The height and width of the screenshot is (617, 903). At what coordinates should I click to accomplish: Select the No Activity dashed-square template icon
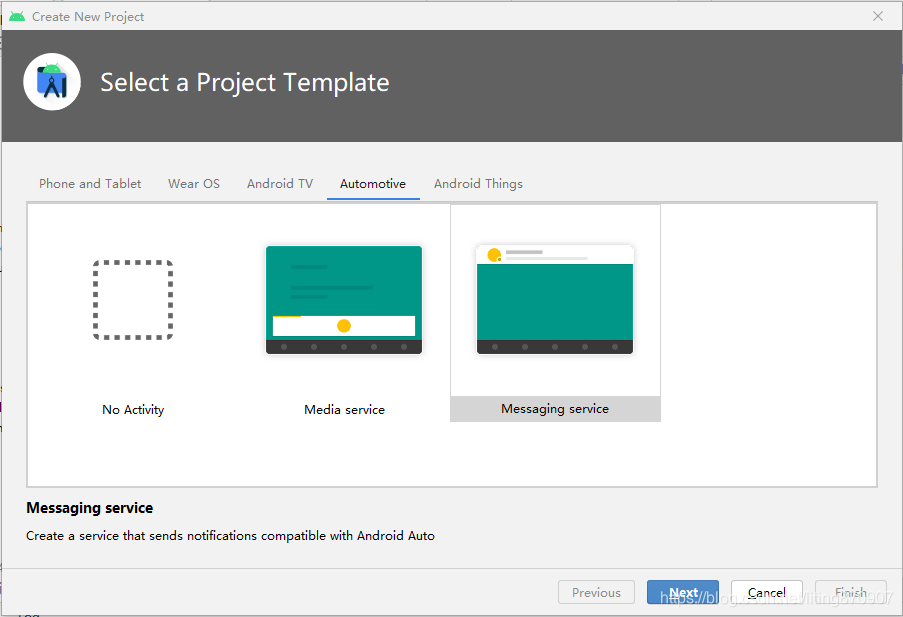click(x=133, y=300)
